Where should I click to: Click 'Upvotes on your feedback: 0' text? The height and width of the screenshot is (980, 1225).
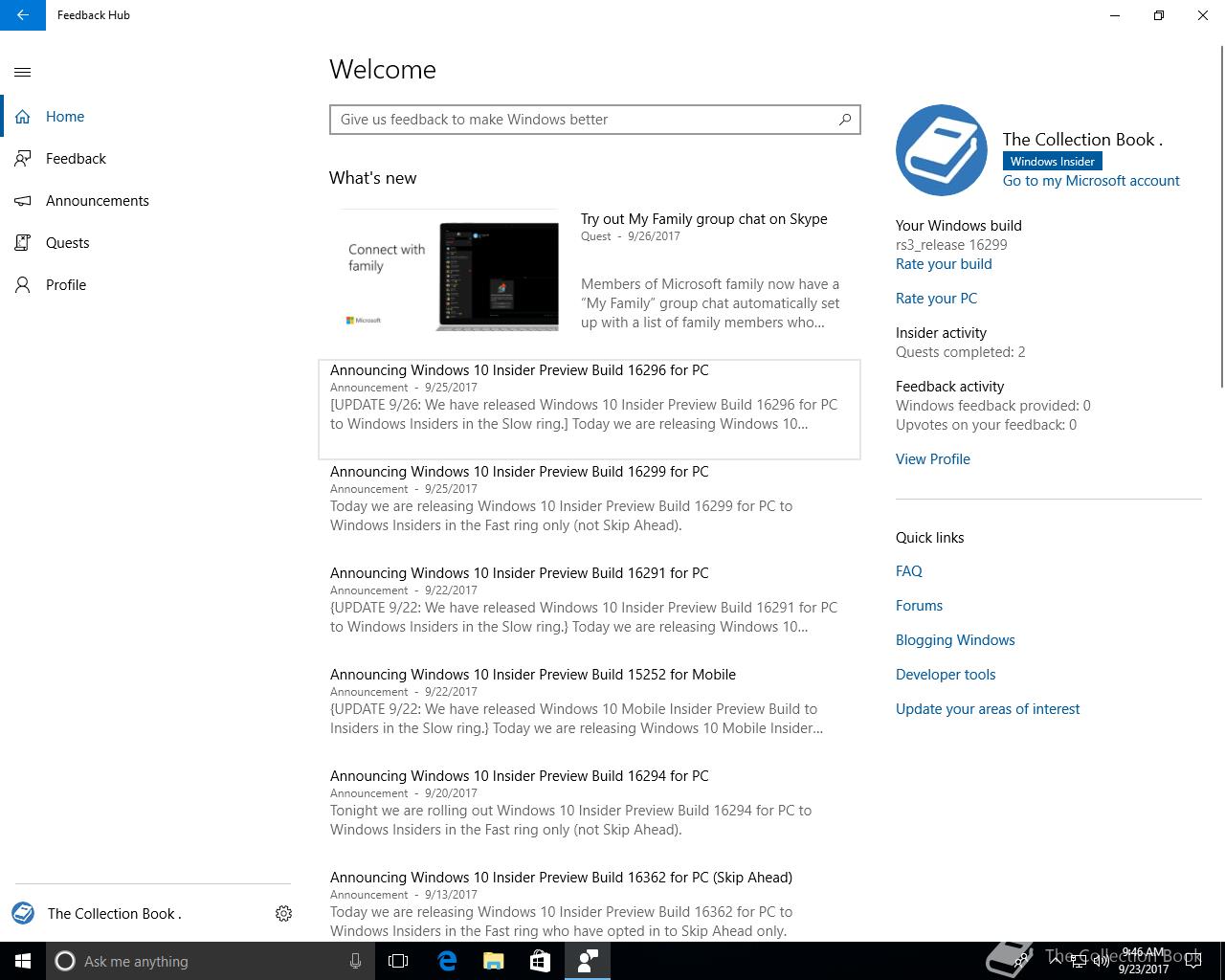[986, 425]
